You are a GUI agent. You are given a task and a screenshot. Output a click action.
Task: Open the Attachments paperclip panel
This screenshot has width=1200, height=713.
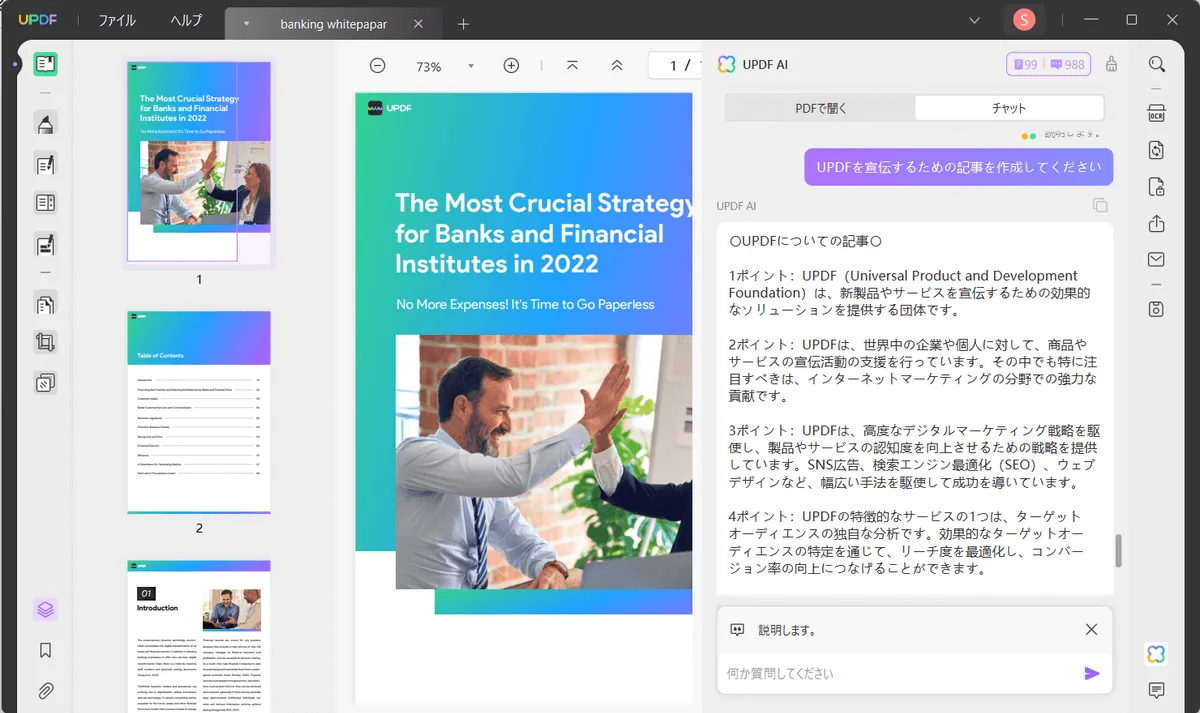coord(45,690)
